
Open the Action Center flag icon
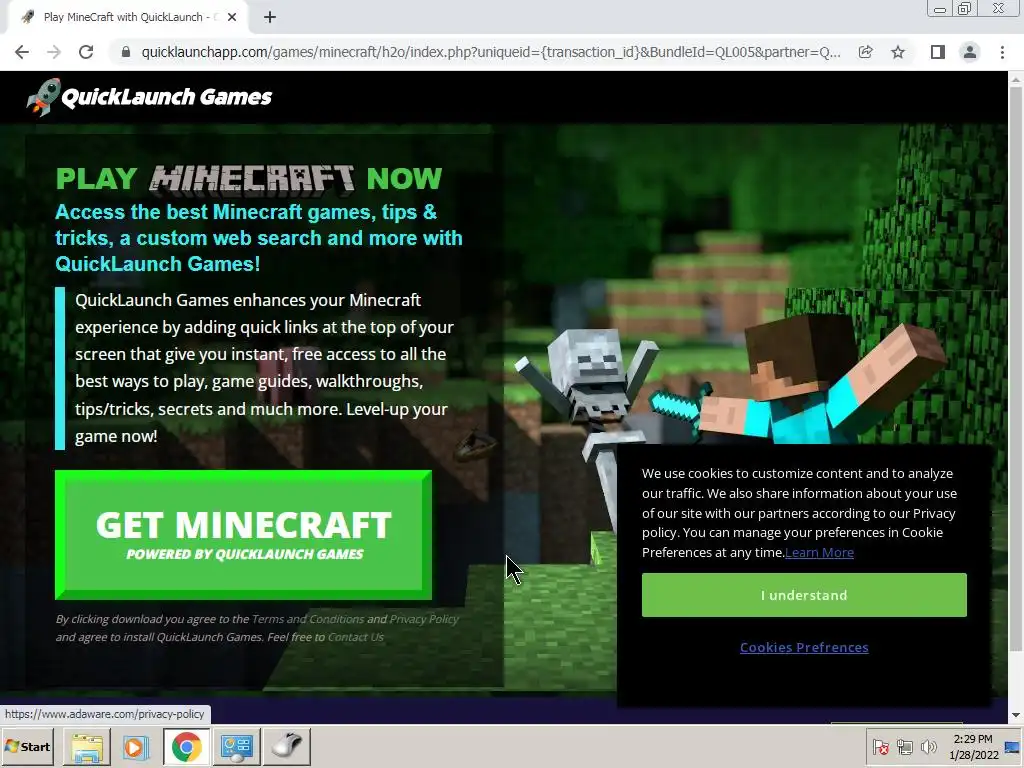[x=880, y=746]
